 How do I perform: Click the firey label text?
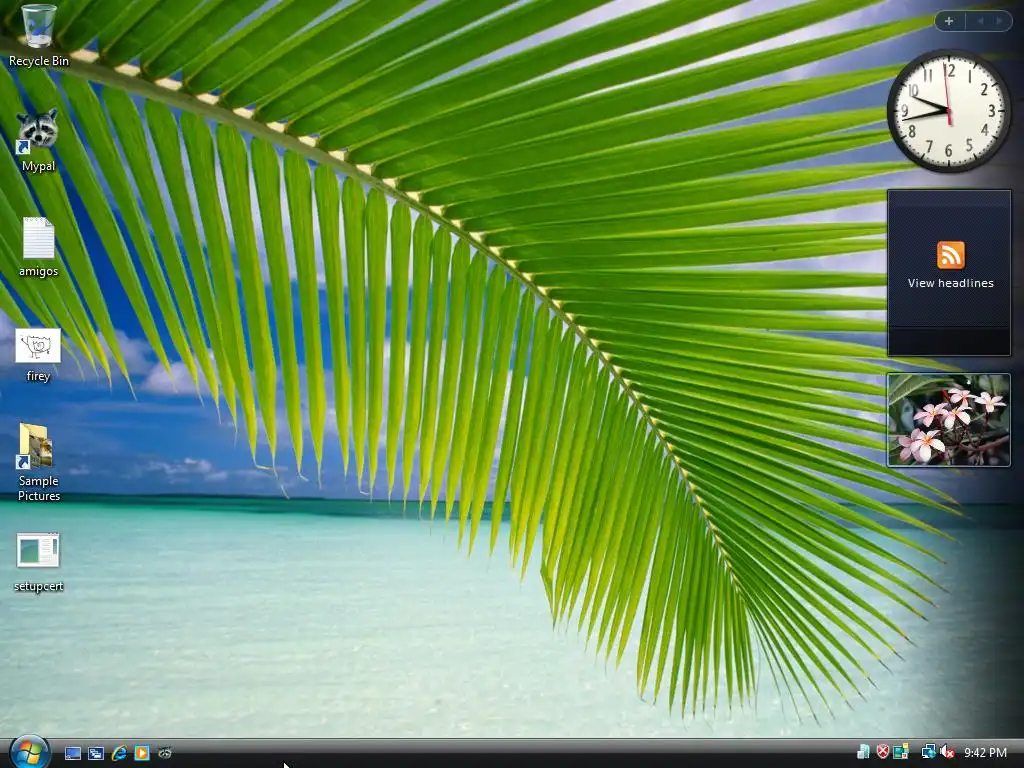[39, 376]
